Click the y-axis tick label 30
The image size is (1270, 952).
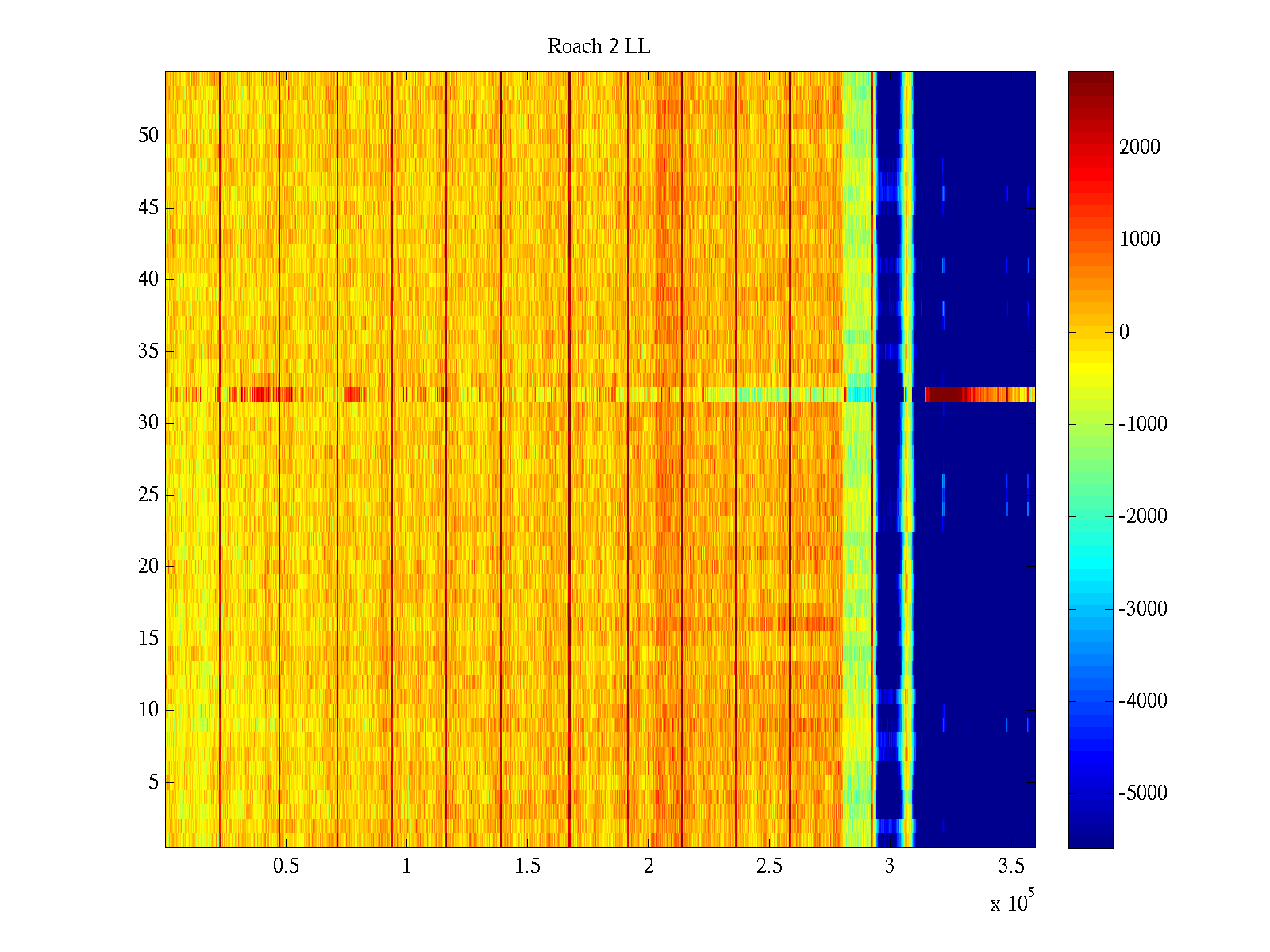pyautogui.click(x=148, y=423)
